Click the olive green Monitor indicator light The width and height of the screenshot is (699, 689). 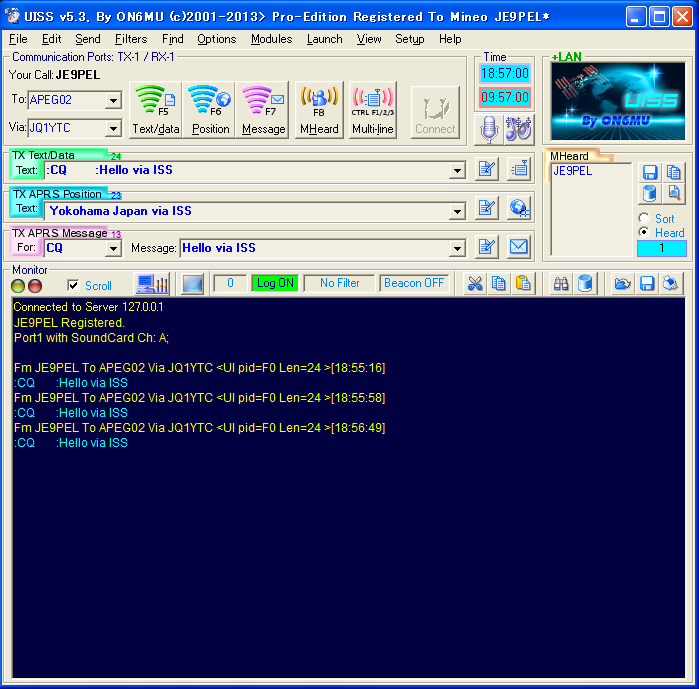coord(18,286)
